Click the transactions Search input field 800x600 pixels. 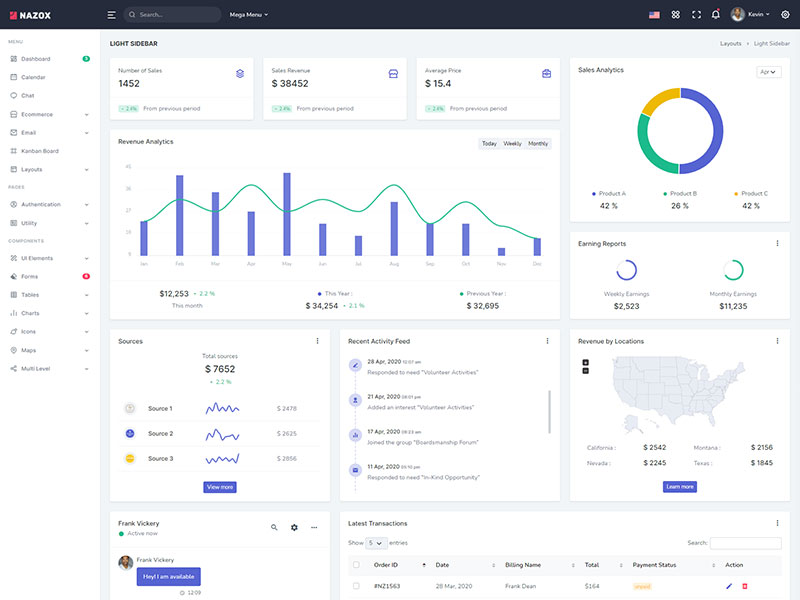point(745,543)
